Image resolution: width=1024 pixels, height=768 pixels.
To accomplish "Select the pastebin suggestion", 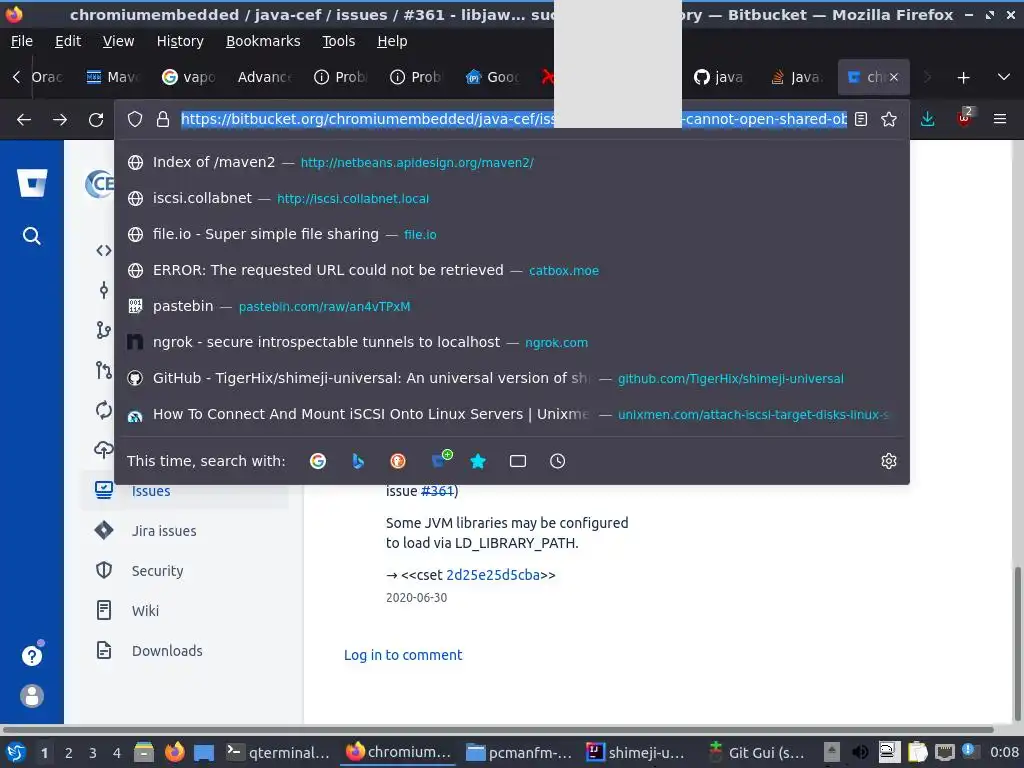I will click(x=512, y=306).
